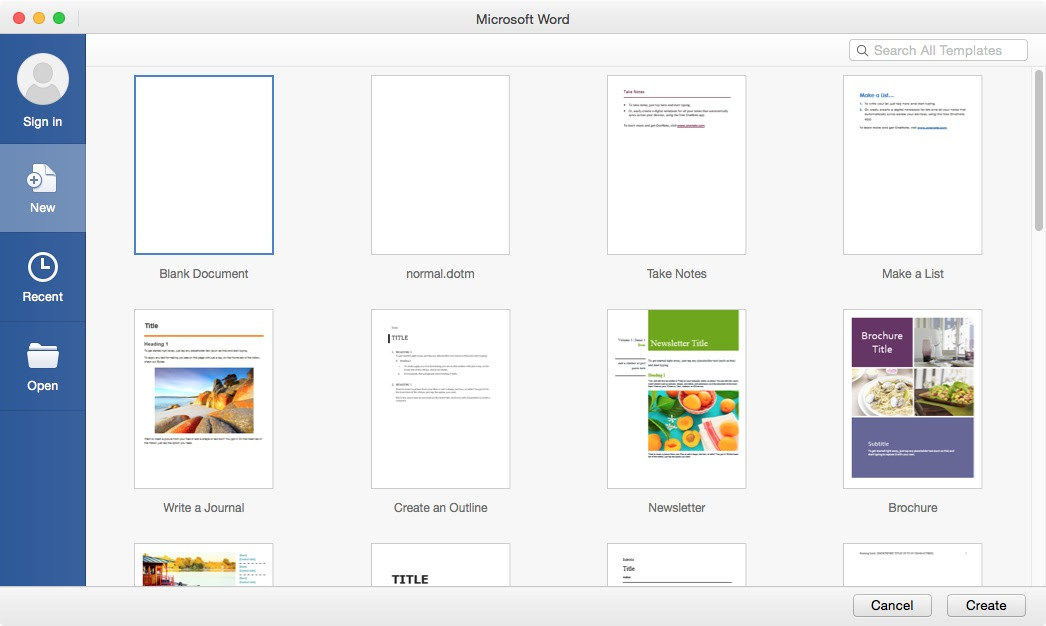Click the Sign in avatar icon
Screen dimensions: 1046x626
point(43,79)
